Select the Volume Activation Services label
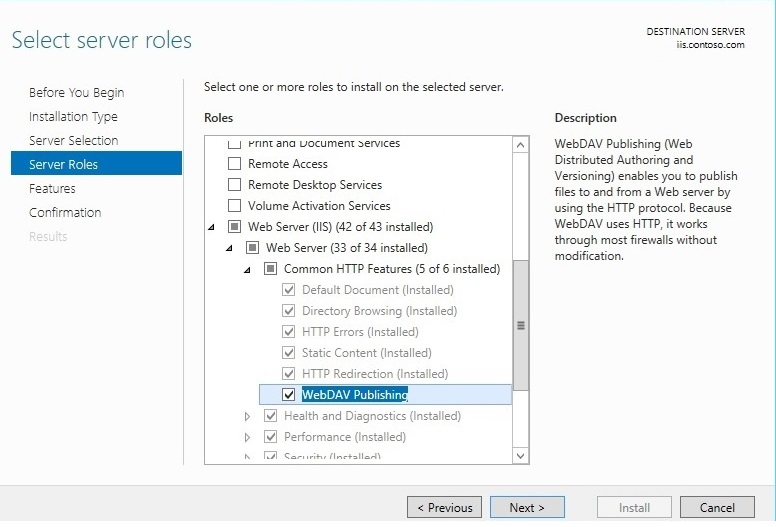This screenshot has height=527, width=776. (319, 205)
